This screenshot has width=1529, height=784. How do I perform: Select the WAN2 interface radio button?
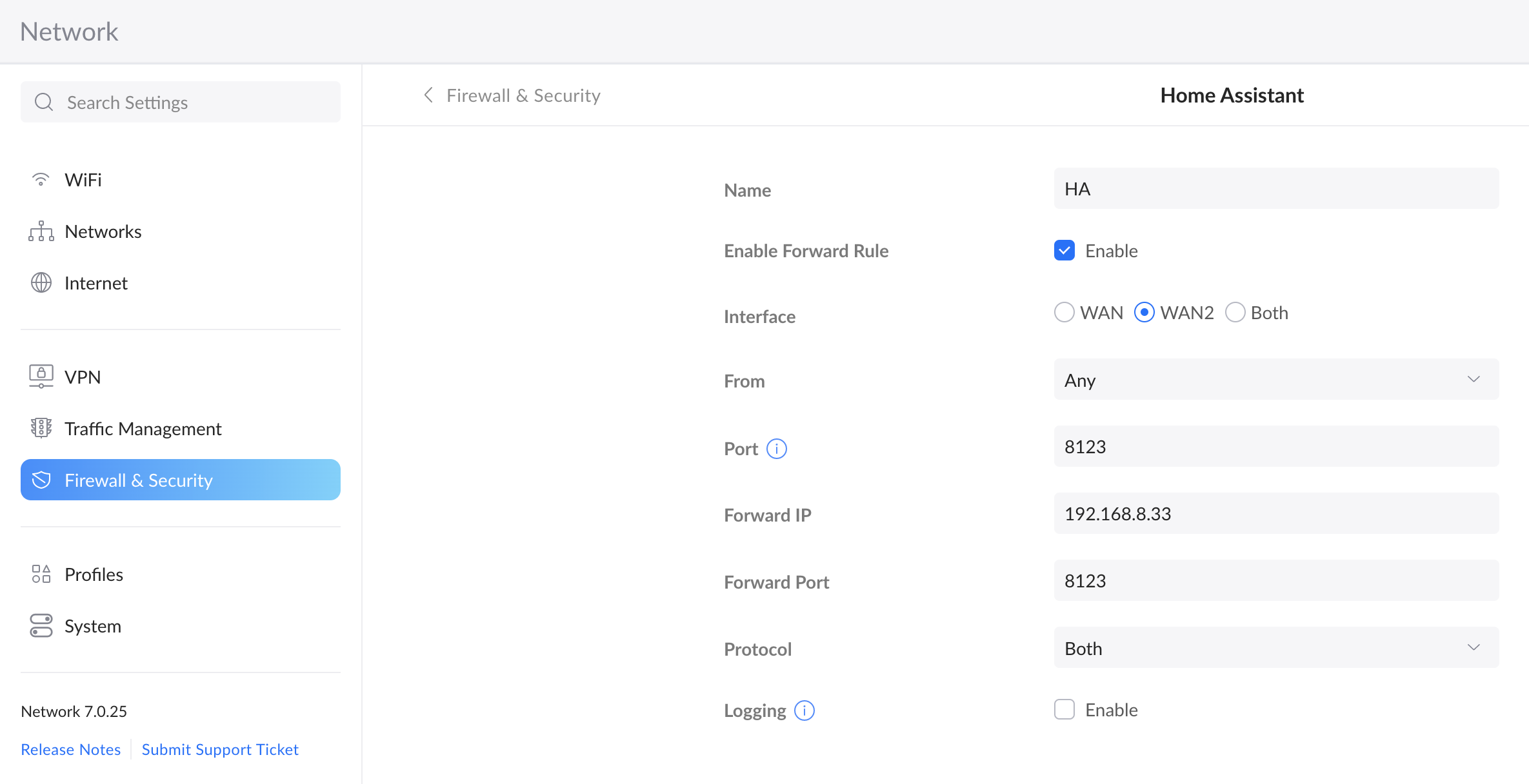pyautogui.click(x=1144, y=313)
